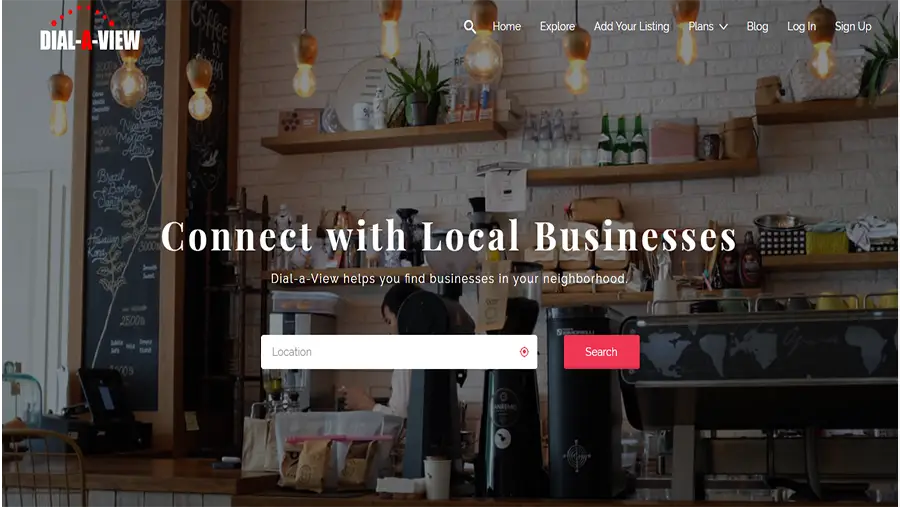Open the Explore page
This screenshot has width=900, height=507.
(x=557, y=26)
